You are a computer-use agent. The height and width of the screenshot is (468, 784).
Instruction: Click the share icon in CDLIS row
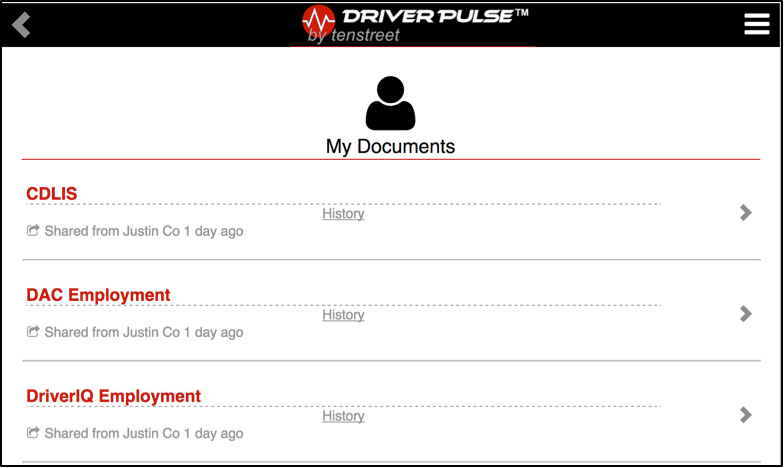point(33,230)
